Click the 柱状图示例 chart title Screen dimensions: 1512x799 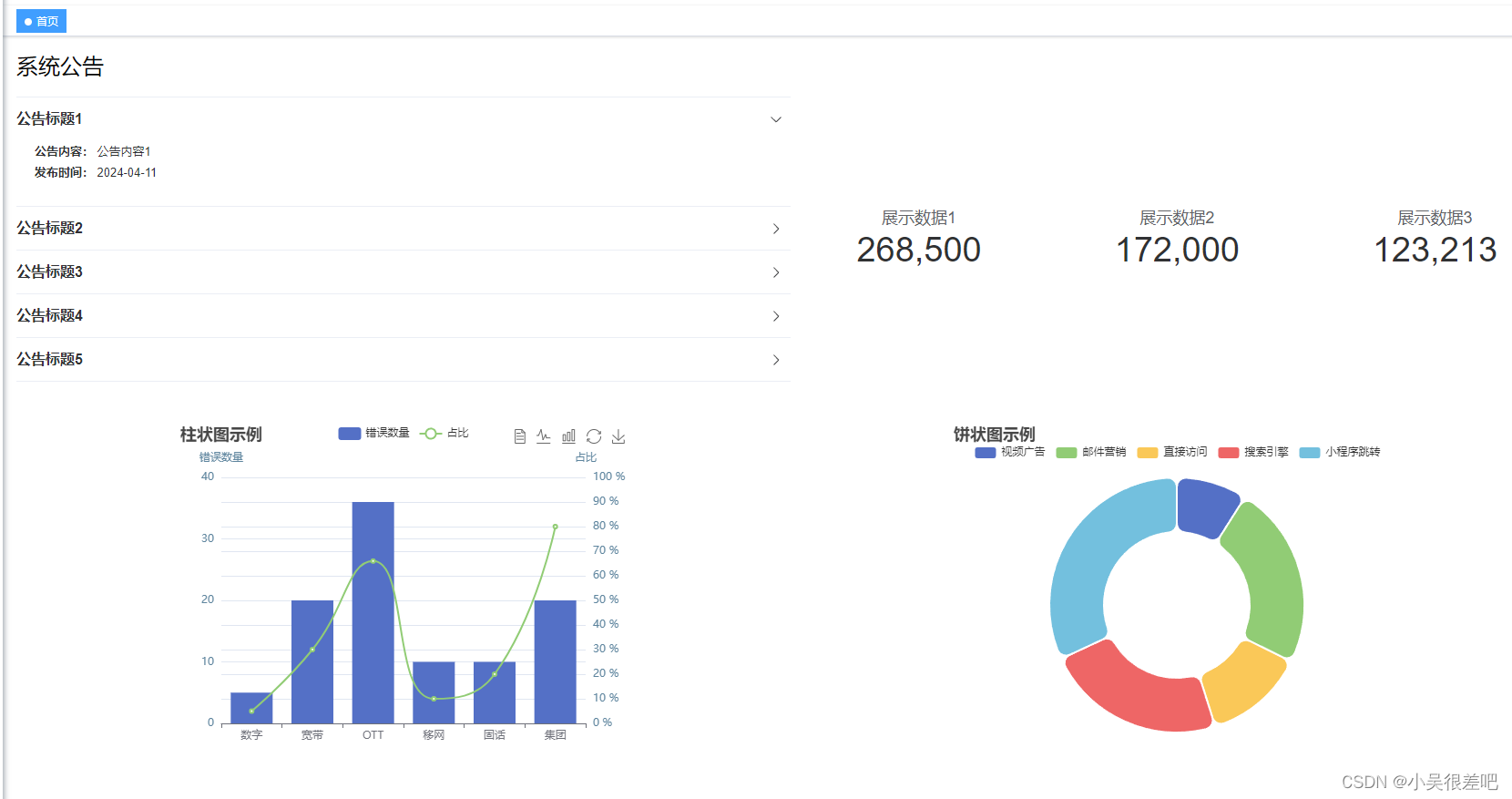point(220,435)
